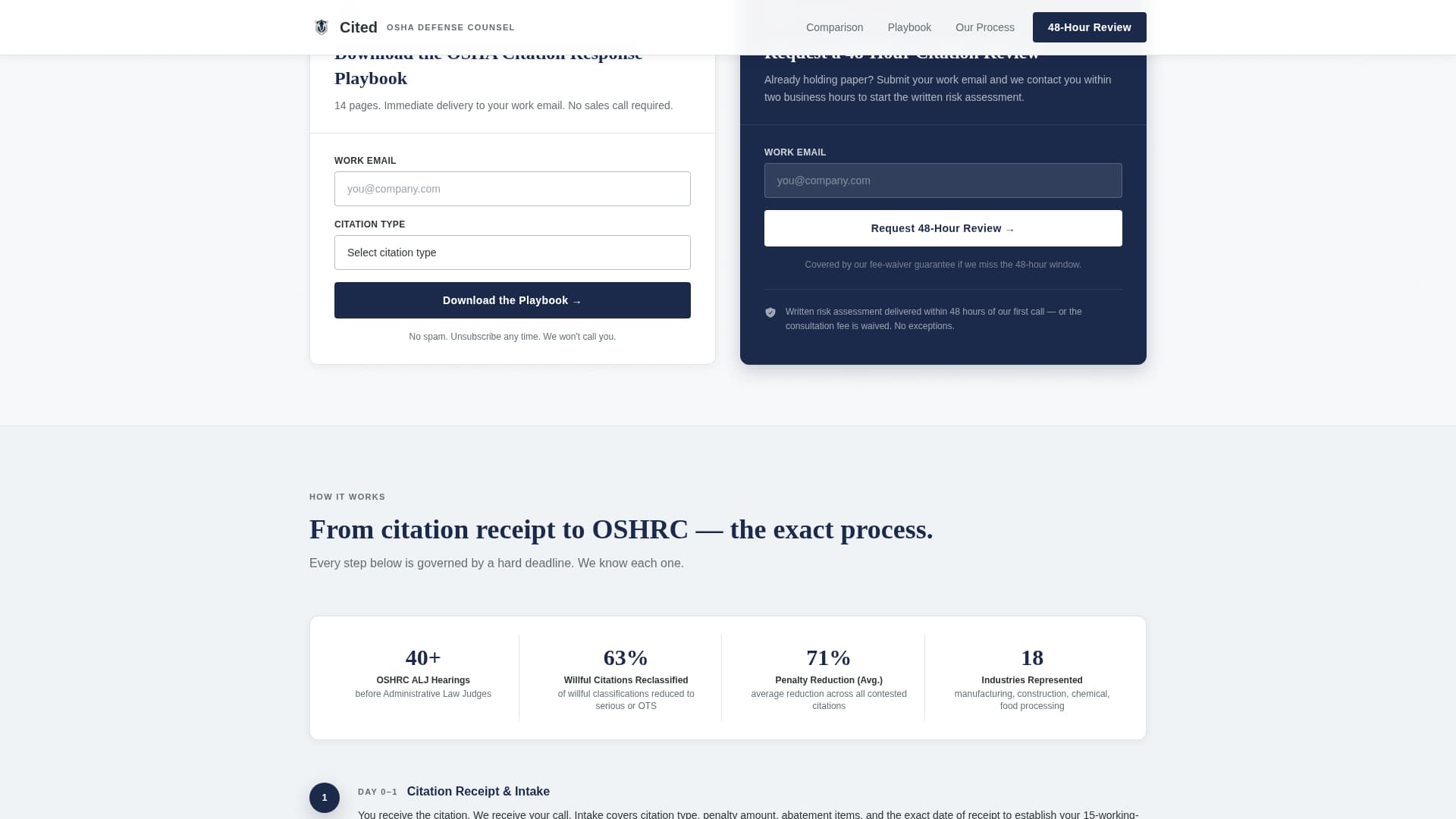Click the Request 48-Hour Review button
Image resolution: width=1456 pixels, height=819 pixels.
click(x=943, y=228)
